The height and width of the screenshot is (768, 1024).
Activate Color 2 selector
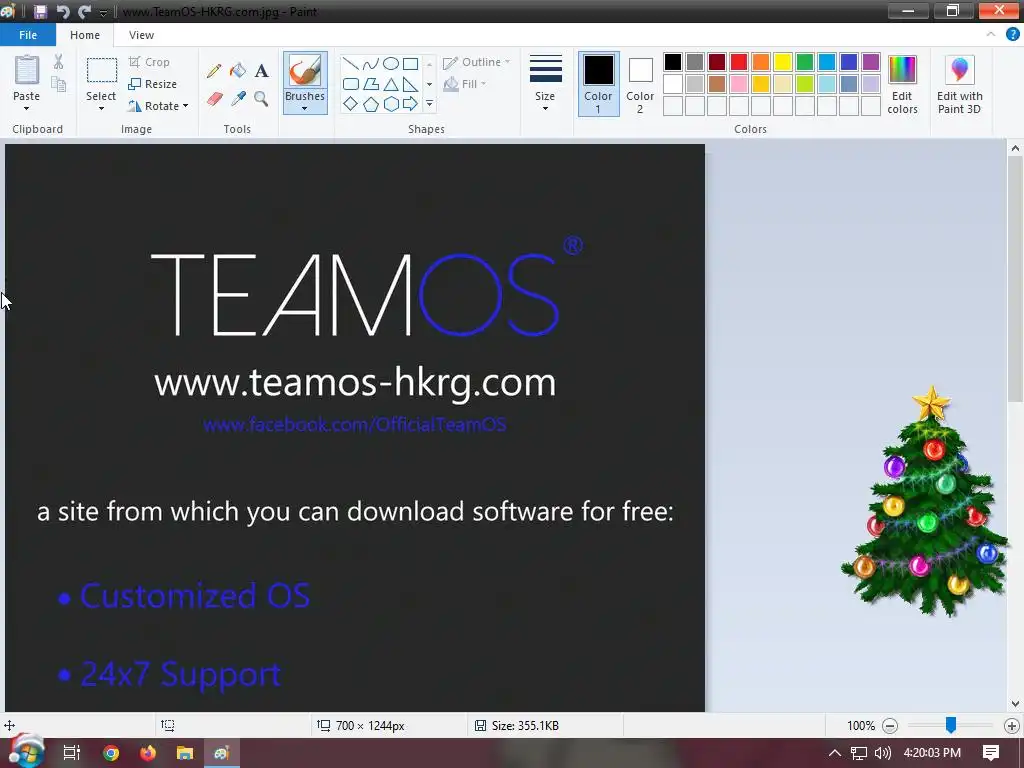tap(640, 84)
